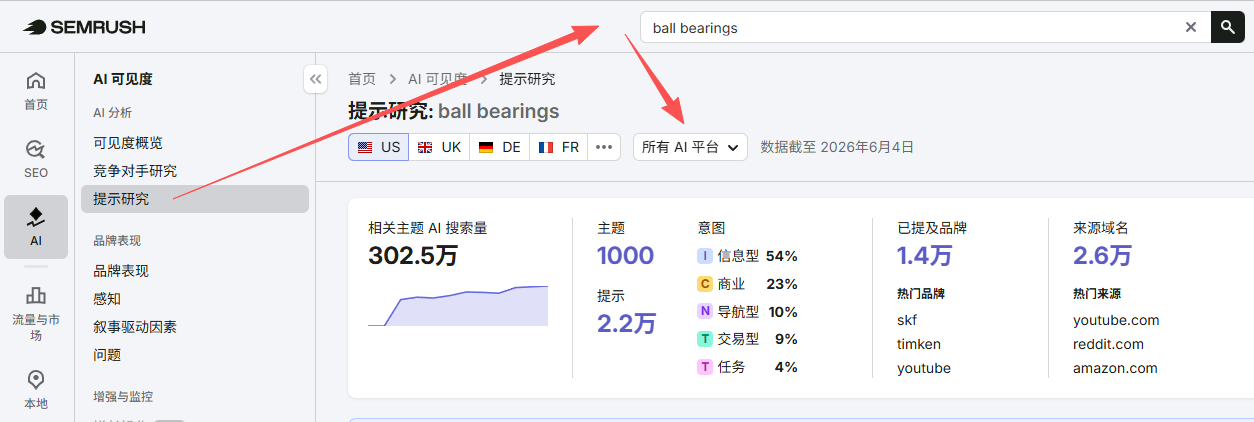Click the timken brand entry
Screen dimensions: 1254x422
tap(919, 344)
